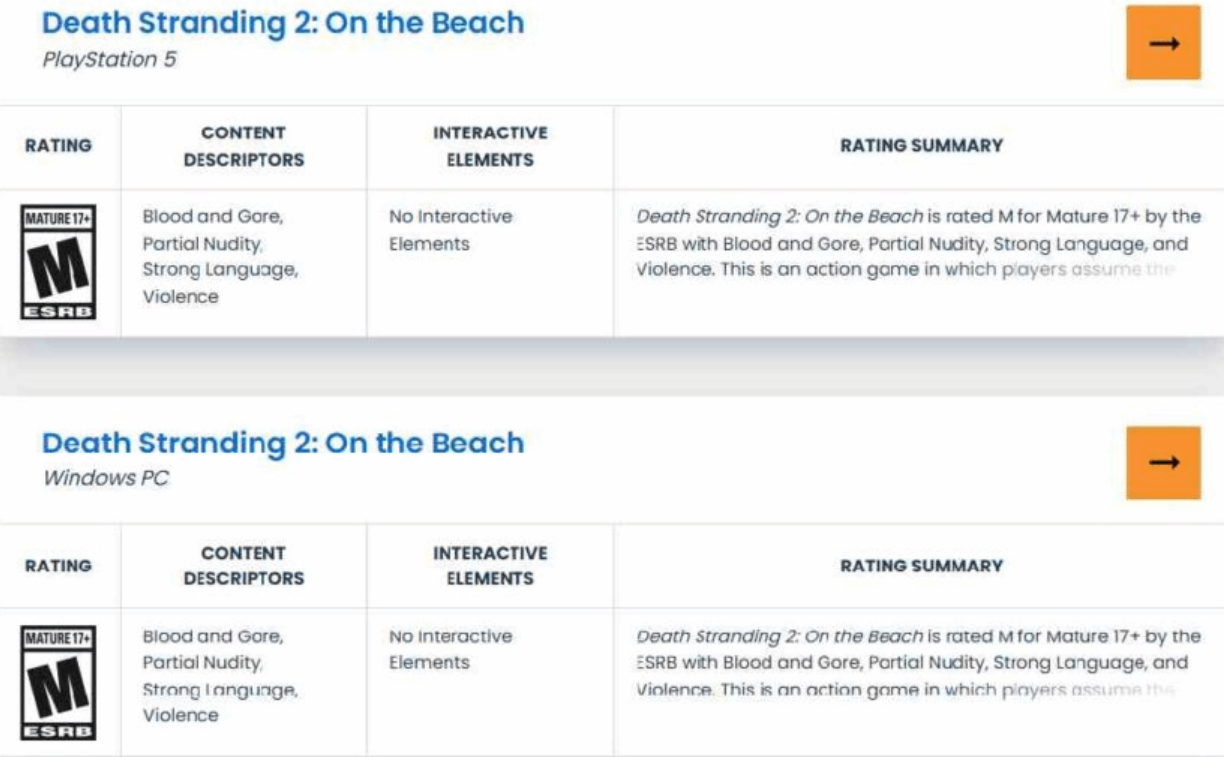Click Content Descriptors header in PlayStation 5 table
Viewport: 1224px width, 757px height.
244,146
